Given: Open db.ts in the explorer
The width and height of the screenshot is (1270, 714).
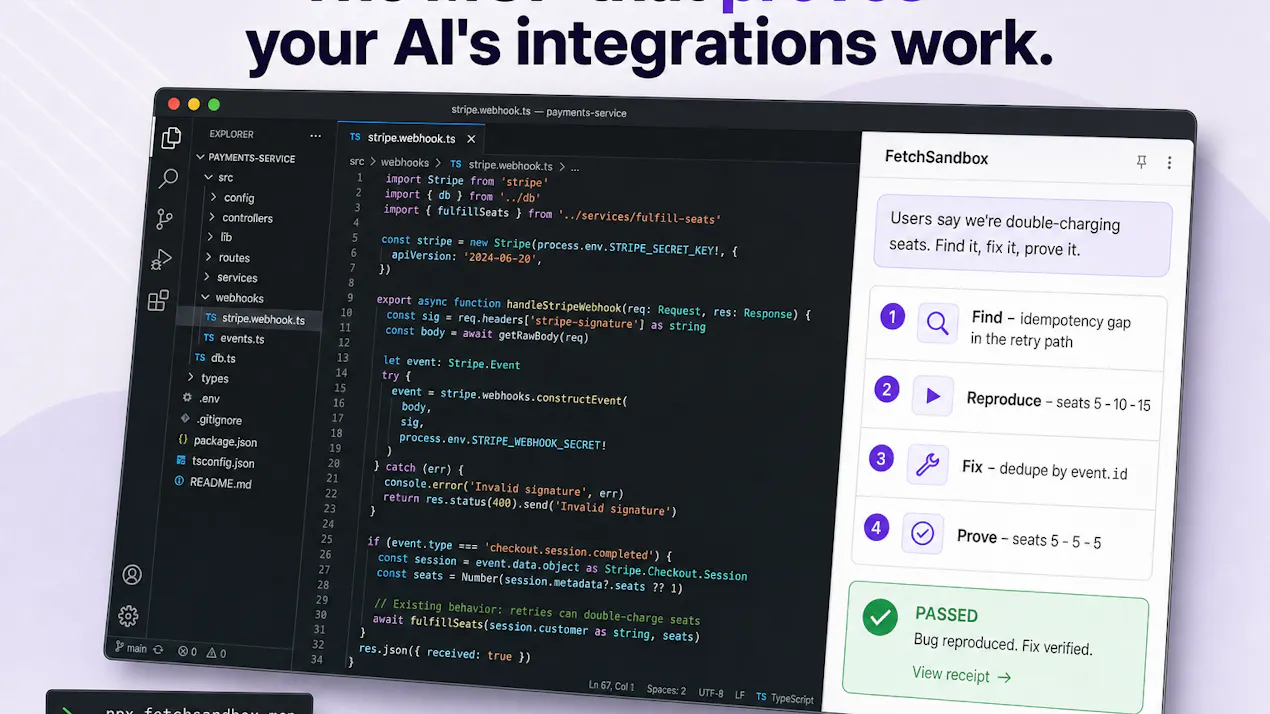Looking at the screenshot, I should click(215, 358).
